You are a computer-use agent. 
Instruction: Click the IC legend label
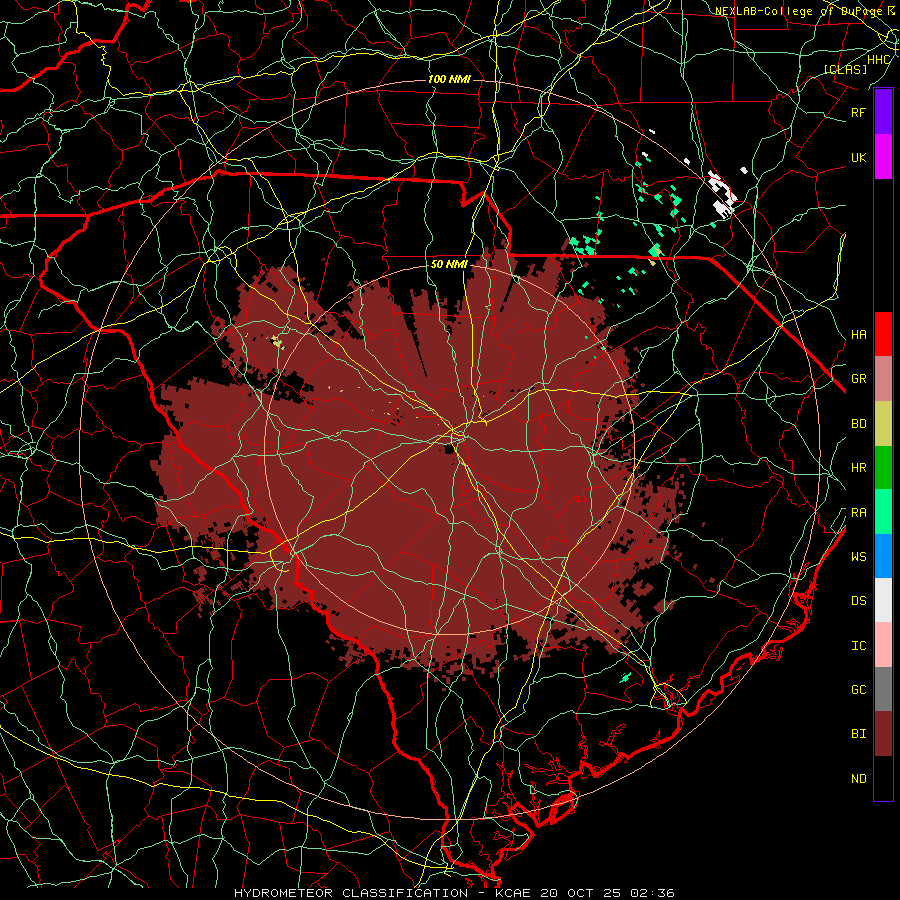(x=858, y=646)
